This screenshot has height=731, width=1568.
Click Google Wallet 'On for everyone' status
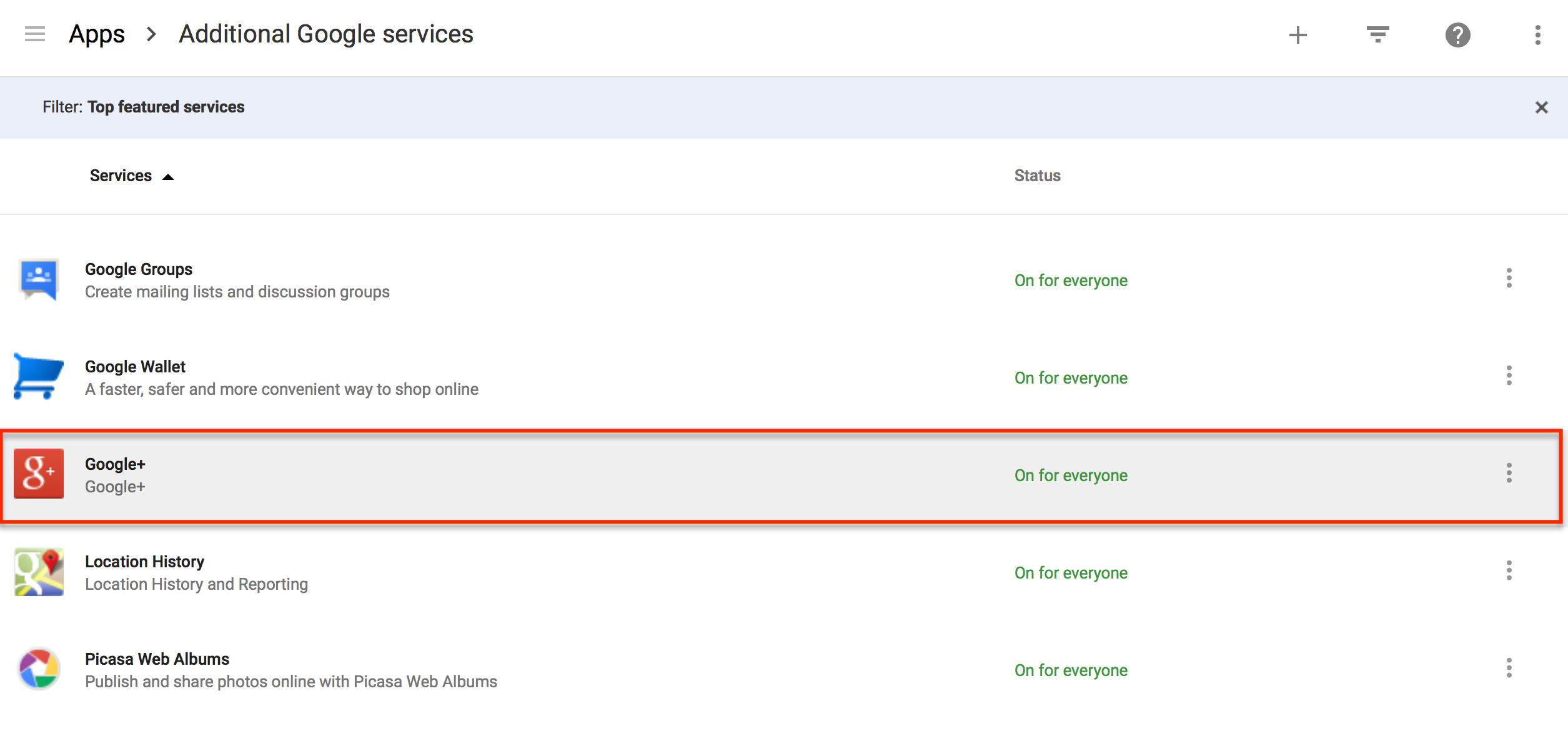[x=1071, y=378]
